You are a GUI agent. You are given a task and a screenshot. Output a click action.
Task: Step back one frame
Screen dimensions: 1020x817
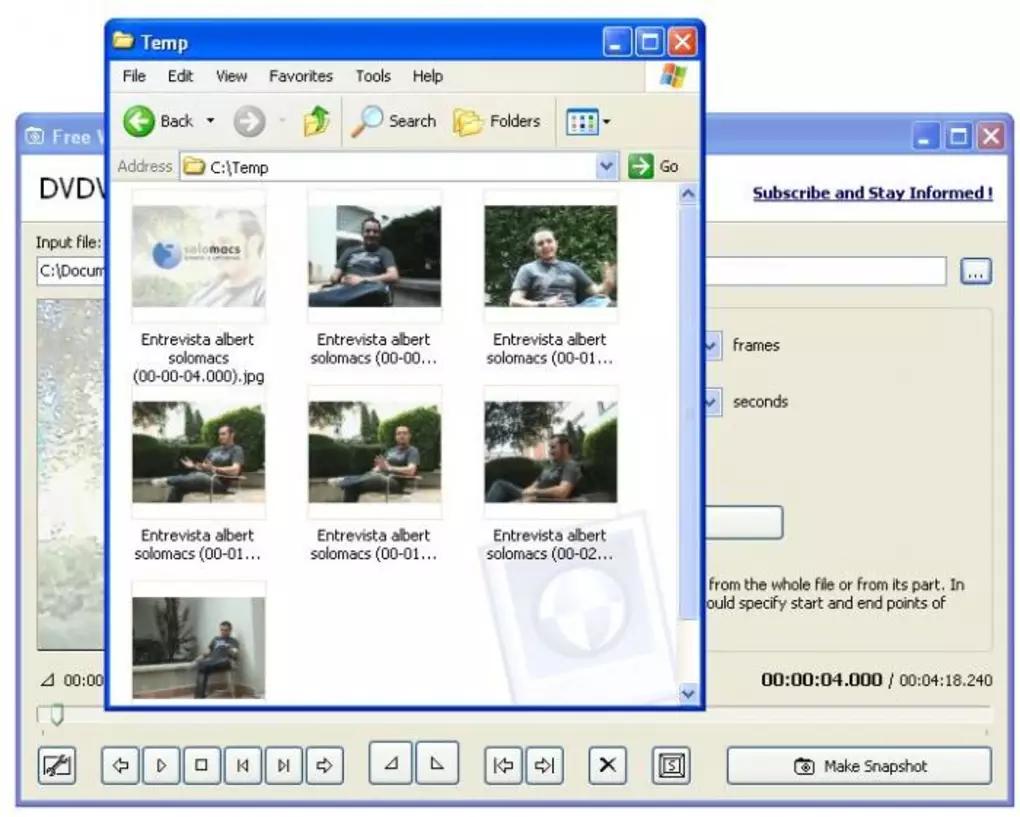242,765
